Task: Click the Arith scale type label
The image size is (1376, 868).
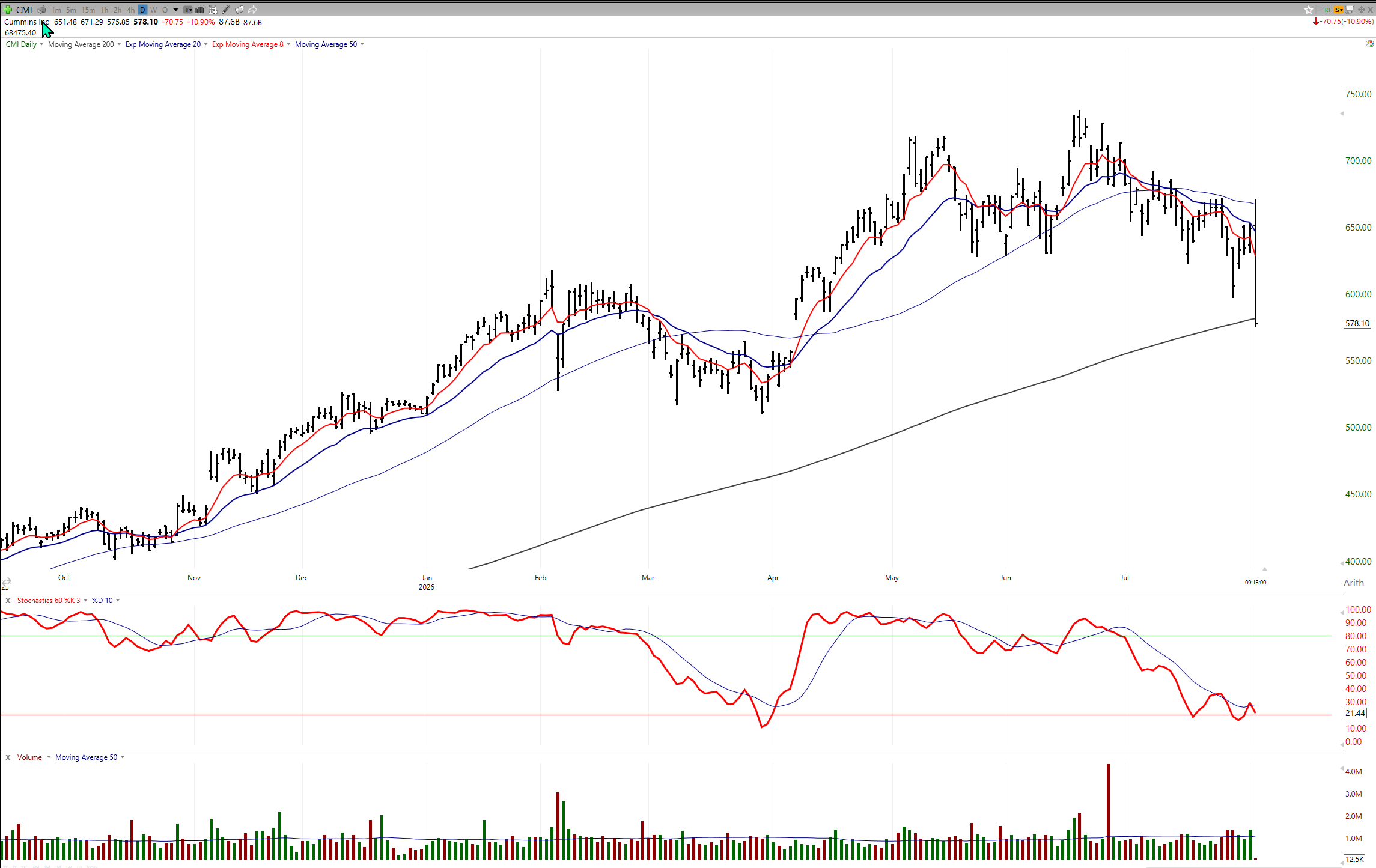Action: [x=1353, y=583]
